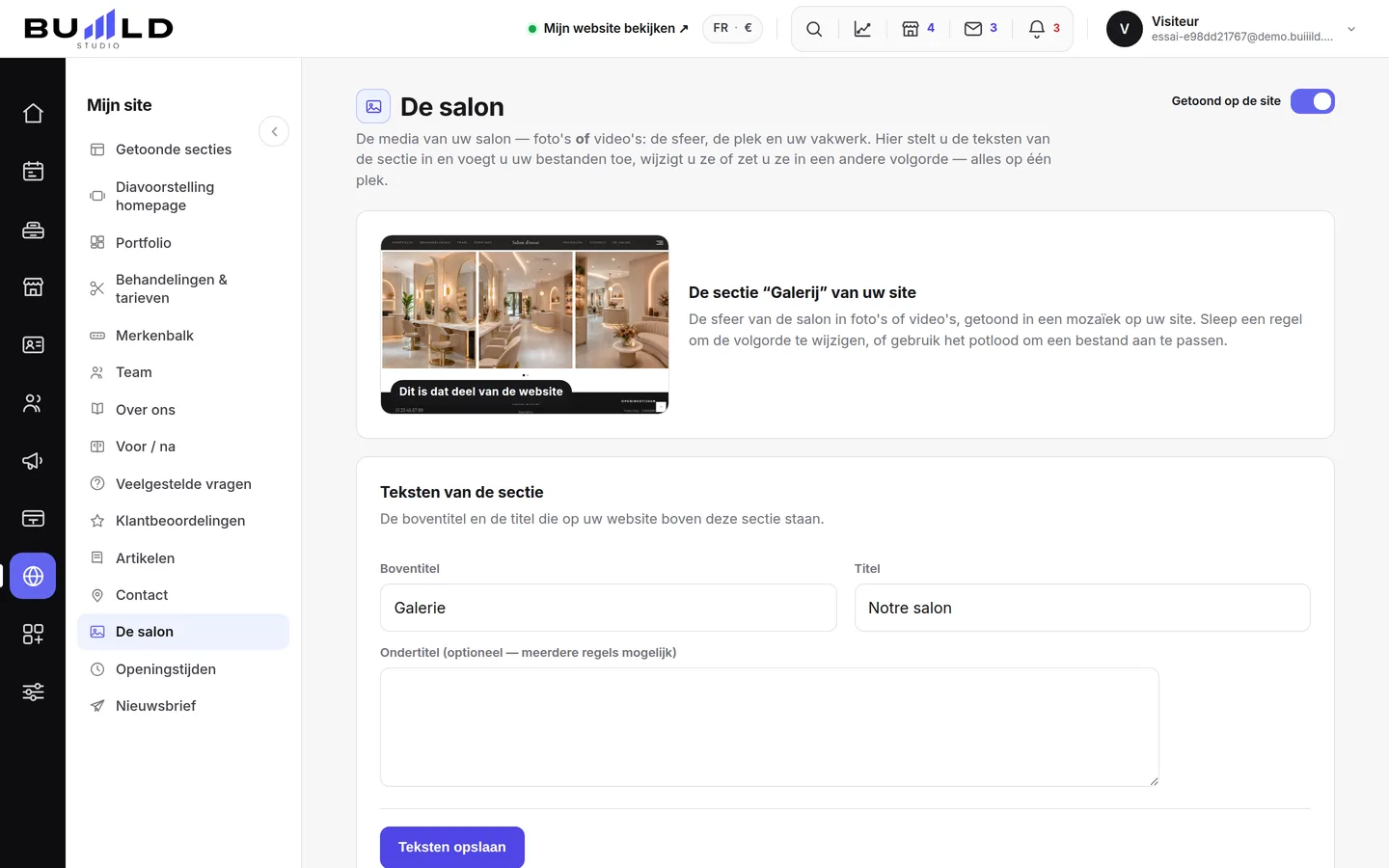
Task: Open Diavoorstelling homepage menu item
Action: click(x=183, y=196)
